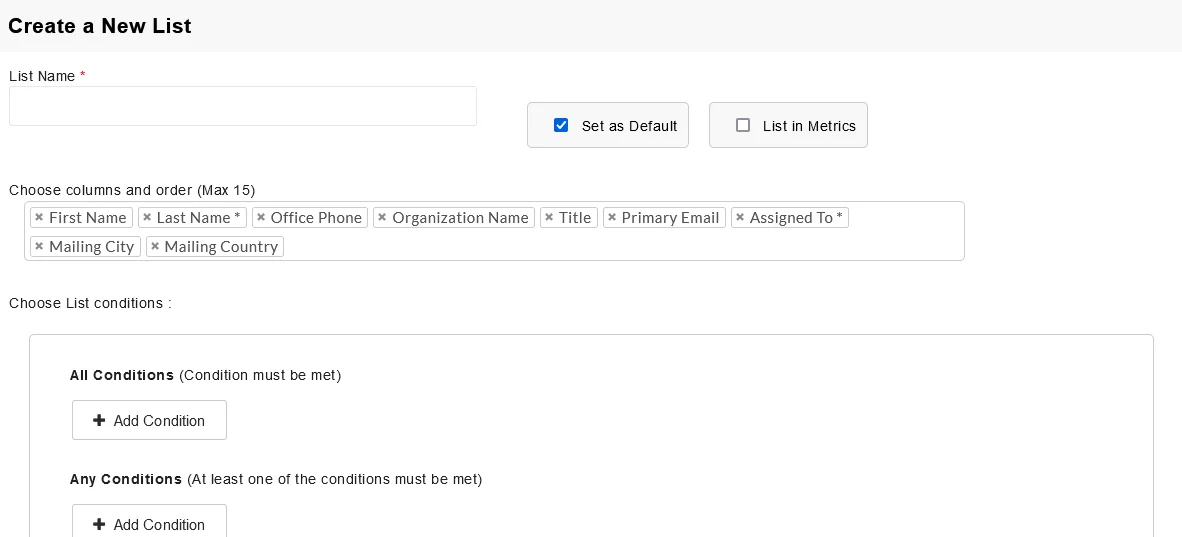Viewport: 1182px width, 537px height.
Task: Add Condition under Any Conditions
Action: click(x=149, y=524)
